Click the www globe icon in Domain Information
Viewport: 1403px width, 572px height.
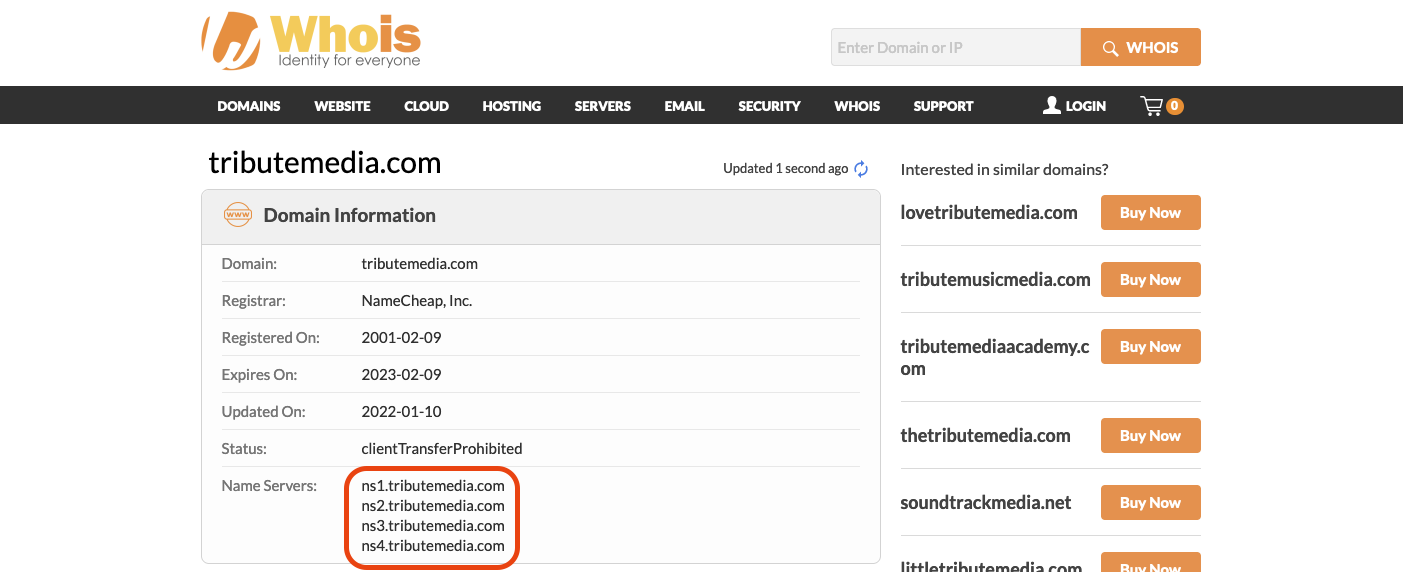[x=237, y=214]
